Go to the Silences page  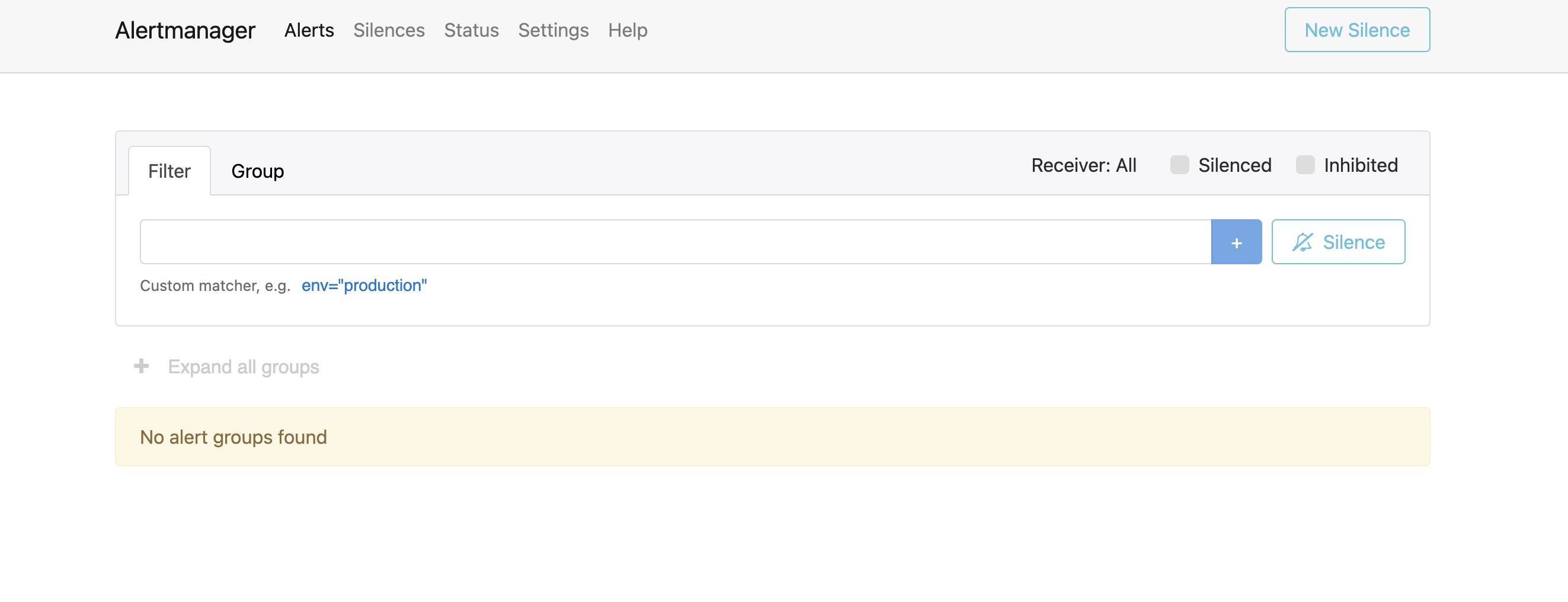point(389,30)
